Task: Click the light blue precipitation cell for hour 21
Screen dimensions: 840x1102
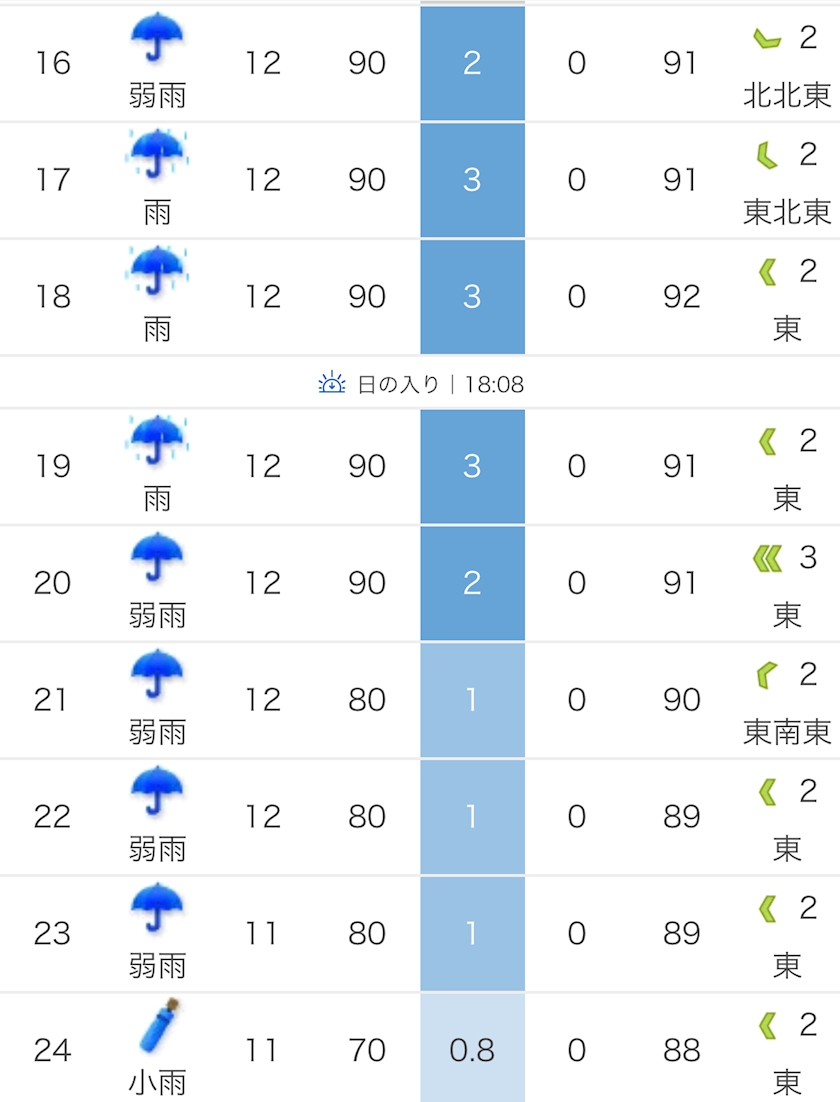Action: click(x=472, y=700)
